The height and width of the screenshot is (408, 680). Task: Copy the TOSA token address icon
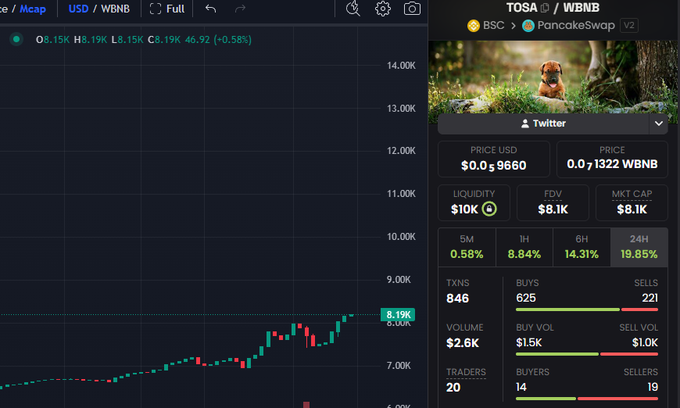545,8
